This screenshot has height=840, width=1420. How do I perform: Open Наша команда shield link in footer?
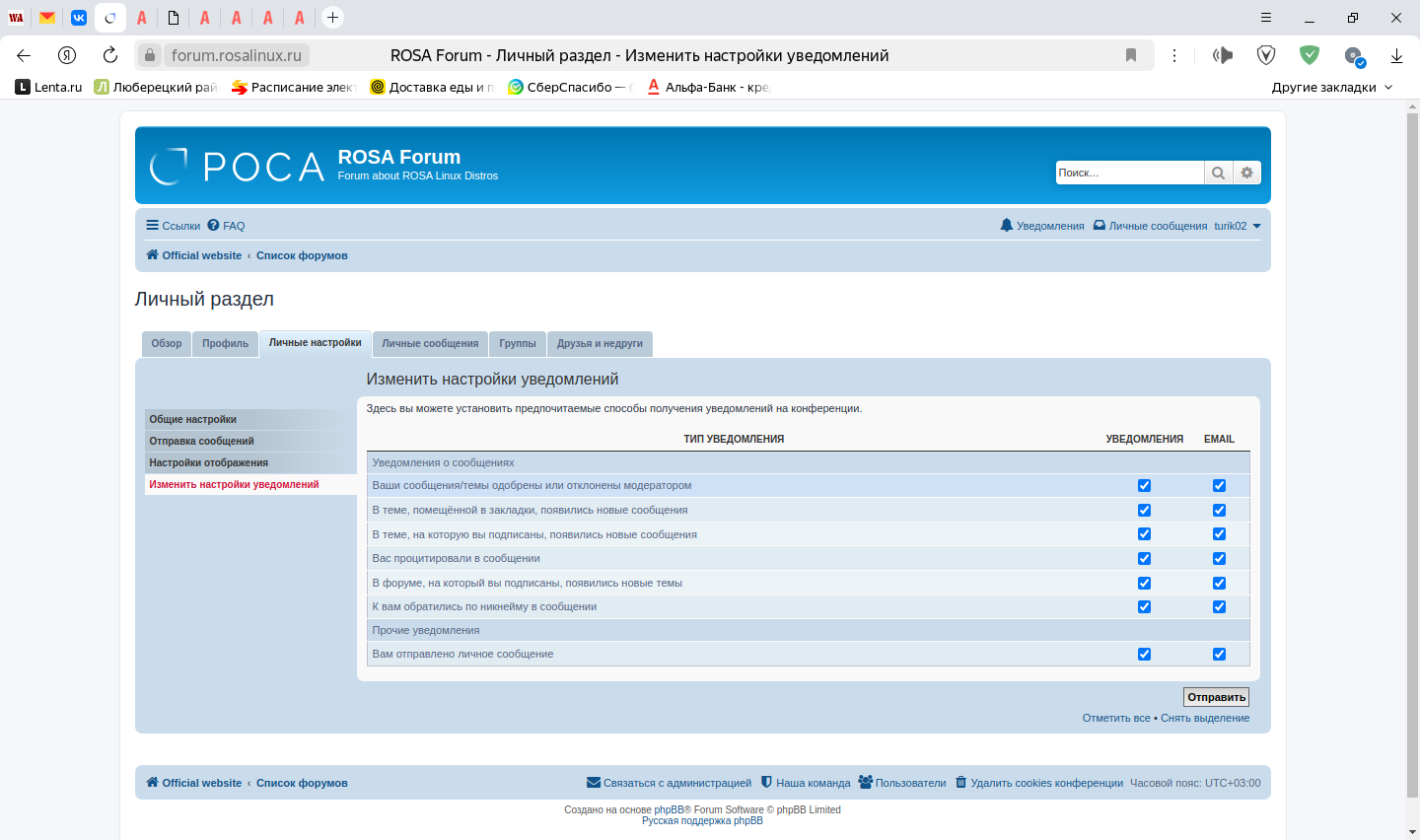806,783
